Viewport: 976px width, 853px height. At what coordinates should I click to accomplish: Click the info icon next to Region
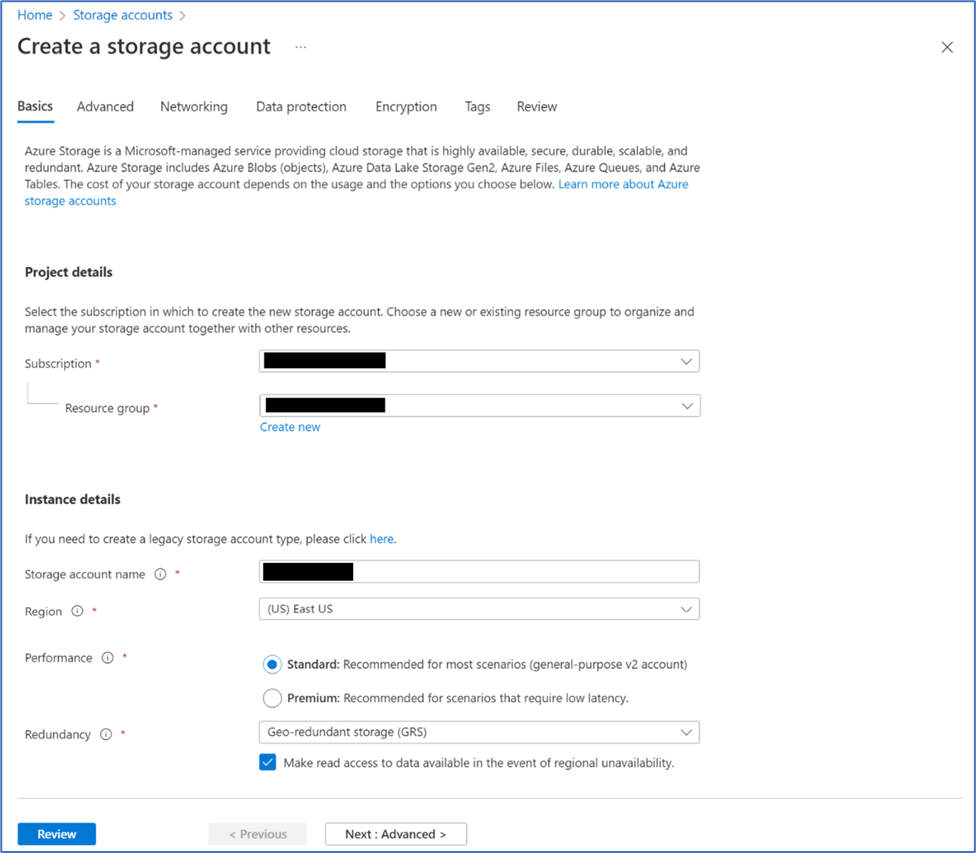click(x=77, y=611)
